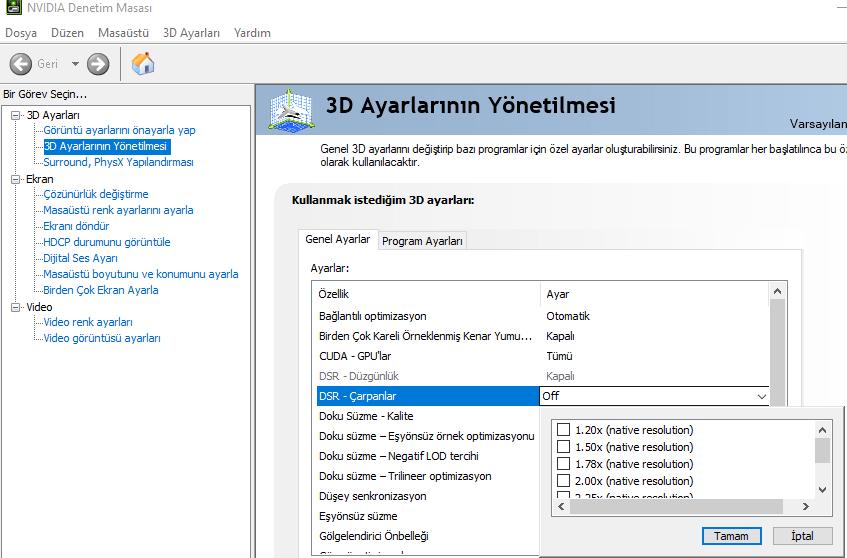Viewport: 847px width, 558px height.
Task: Go to Home via house icon
Action: pyautogui.click(x=143, y=63)
